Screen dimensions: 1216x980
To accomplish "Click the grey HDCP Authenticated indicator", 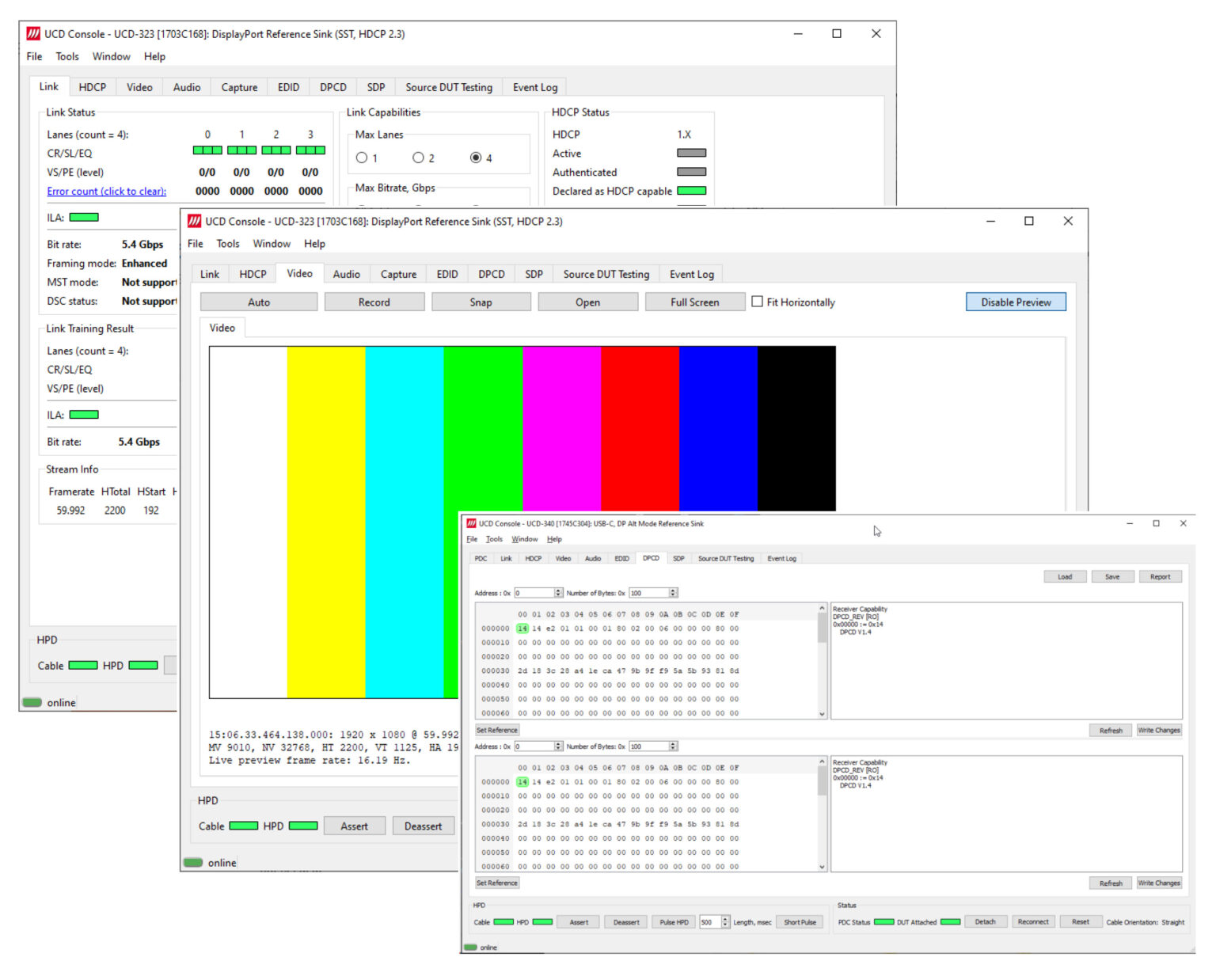I will [691, 172].
